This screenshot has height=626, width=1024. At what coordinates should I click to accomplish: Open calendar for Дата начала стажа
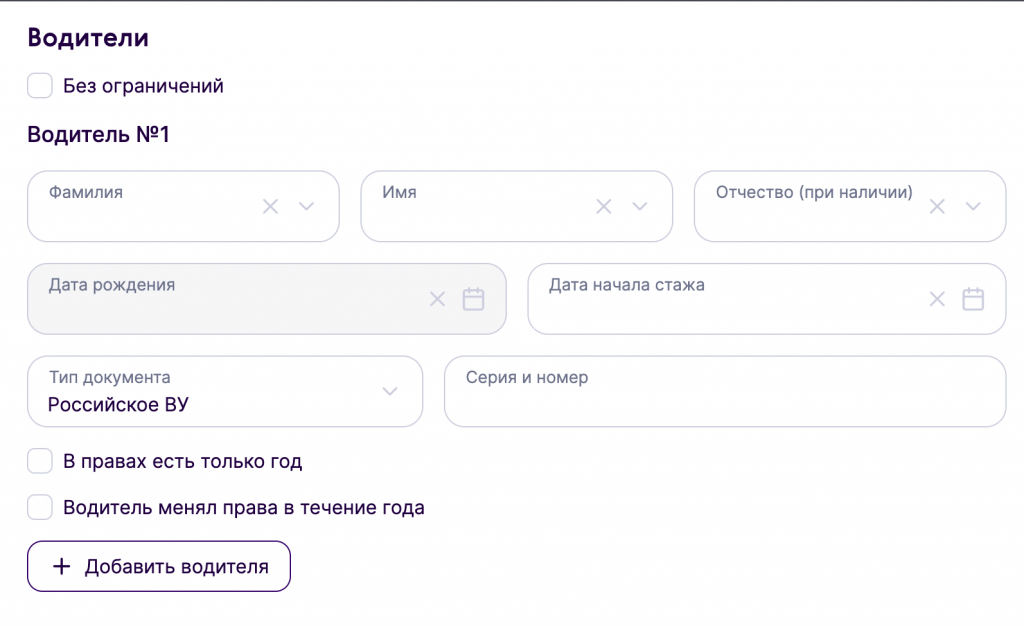[973, 299]
